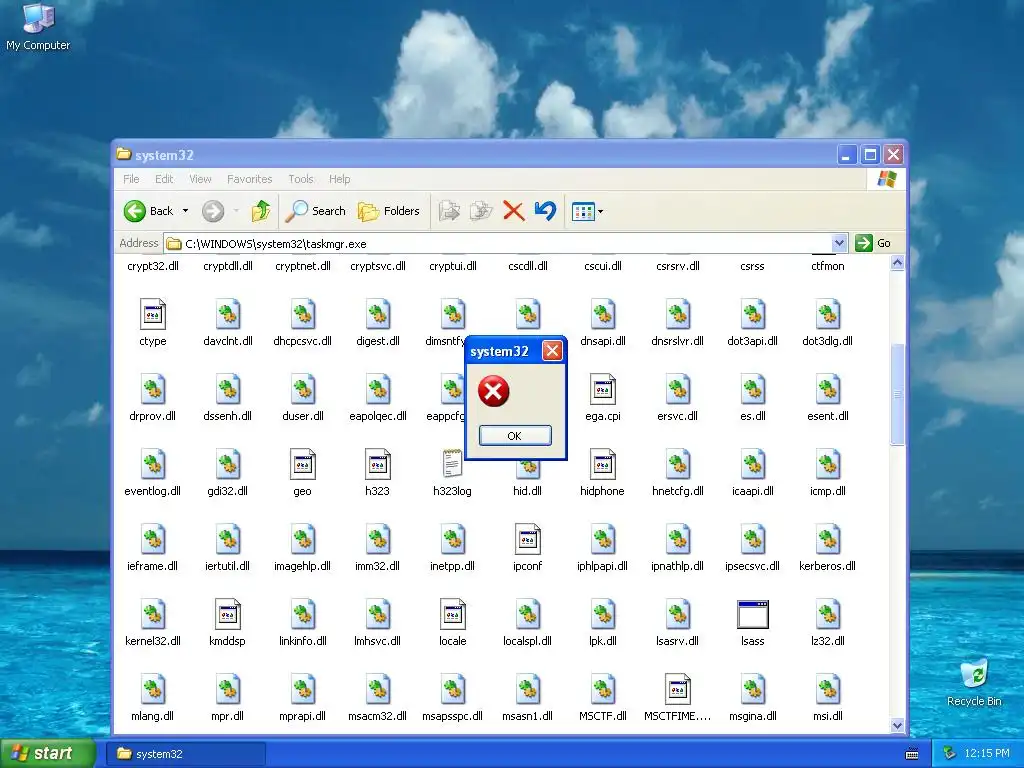1024x768 pixels.
Task: Click the red Delete icon
Action: coord(514,211)
